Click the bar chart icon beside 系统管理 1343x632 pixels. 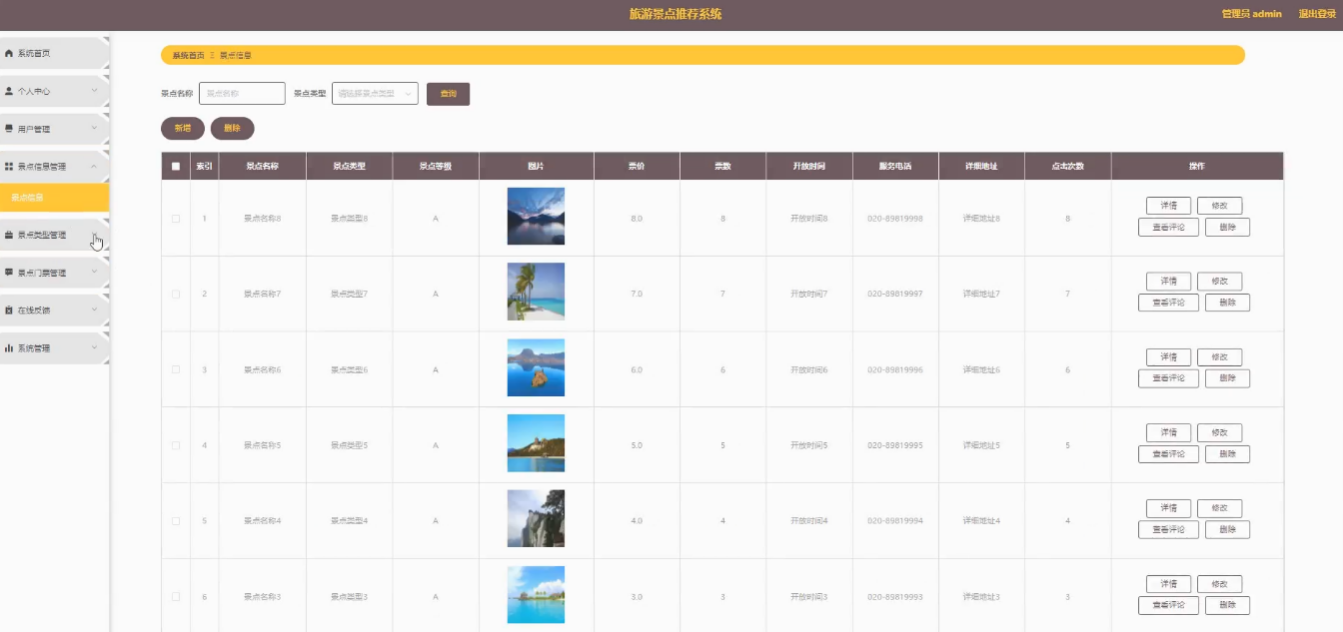(x=9, y=348)
